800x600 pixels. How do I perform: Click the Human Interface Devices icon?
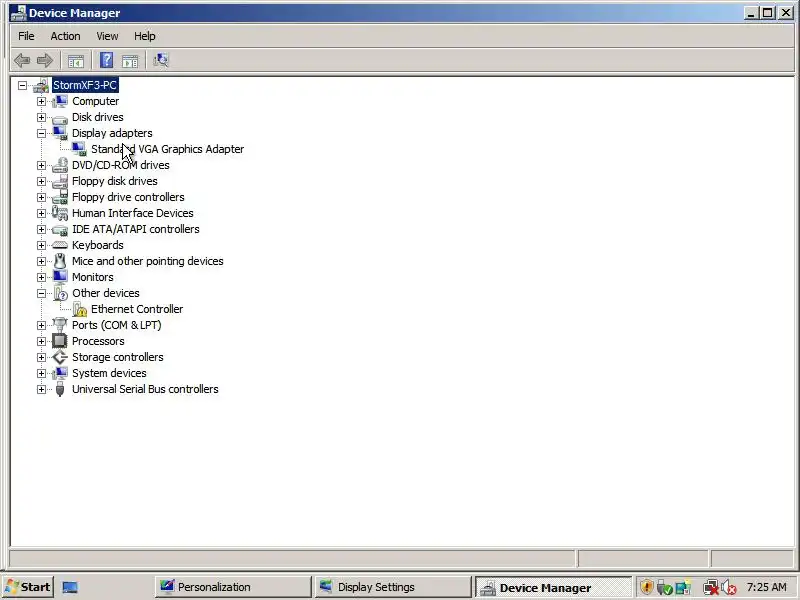(x=60, y=213)
